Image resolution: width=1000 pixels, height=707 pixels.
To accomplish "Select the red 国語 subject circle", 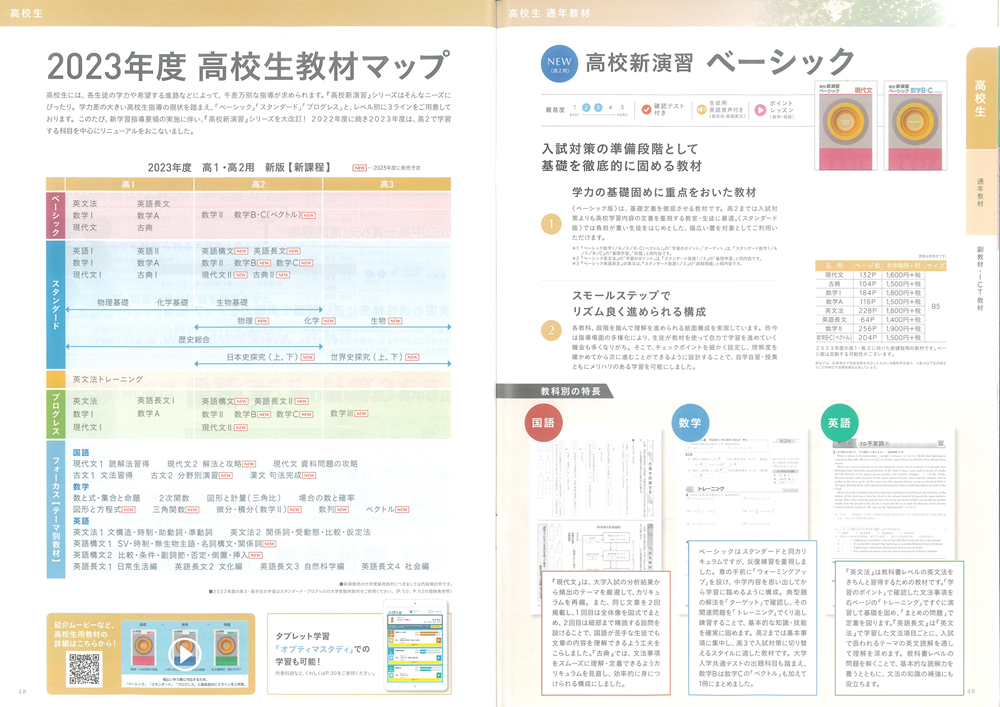I will coord(543,423).
